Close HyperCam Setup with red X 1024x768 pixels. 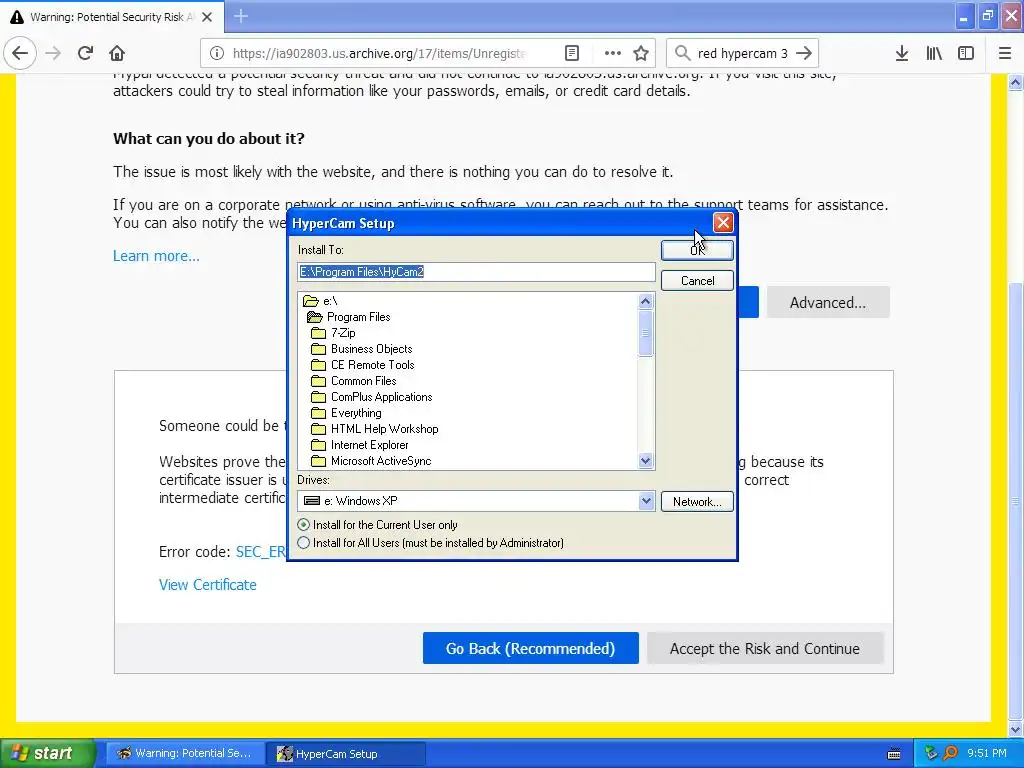tap(723, 223)
